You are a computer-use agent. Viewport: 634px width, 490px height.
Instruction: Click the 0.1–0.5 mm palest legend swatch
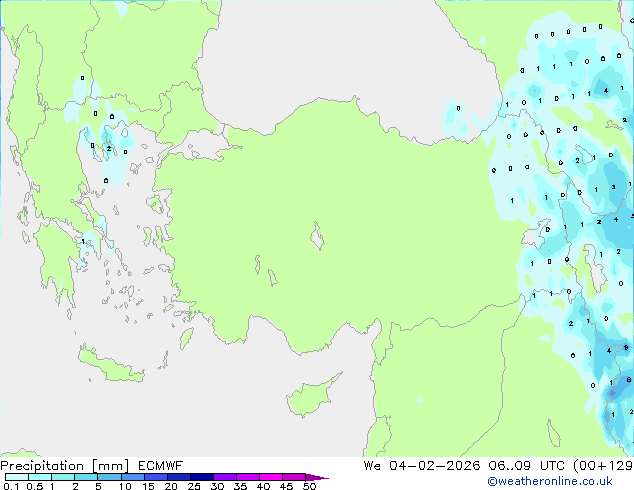[17, 477]
